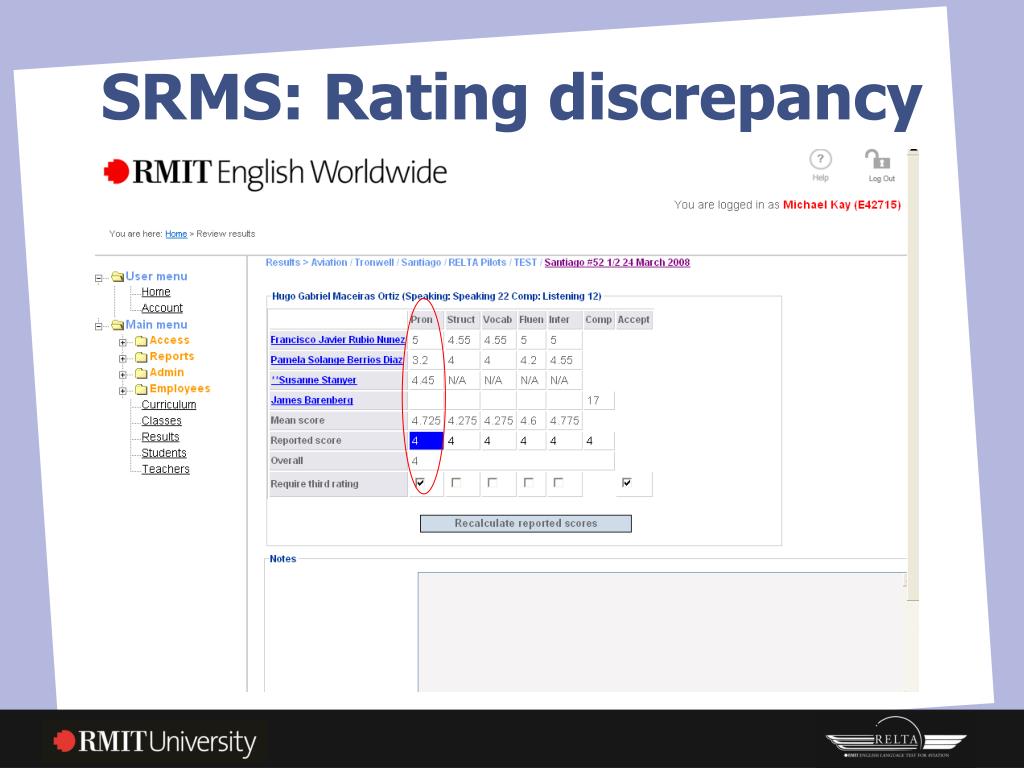Select the Pron reported score field
This screenshot has width=1024, height=768.
pyautogui.click(x=426, y=441)
